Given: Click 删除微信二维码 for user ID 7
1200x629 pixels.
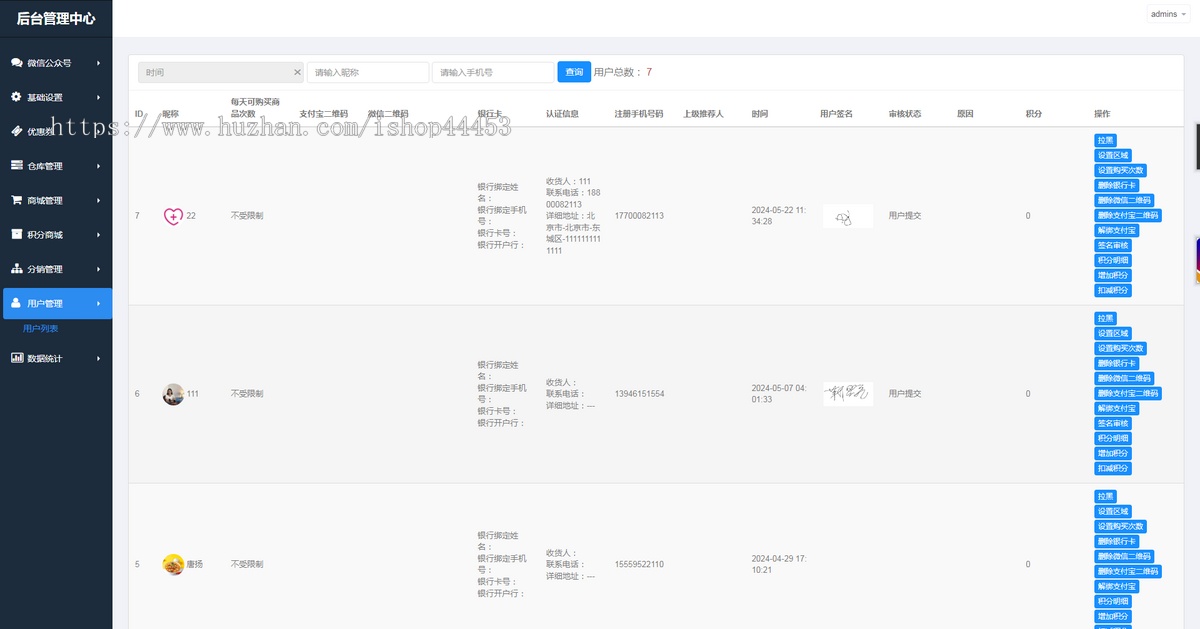Looking at the screenshot, I should pos(1125,200).
